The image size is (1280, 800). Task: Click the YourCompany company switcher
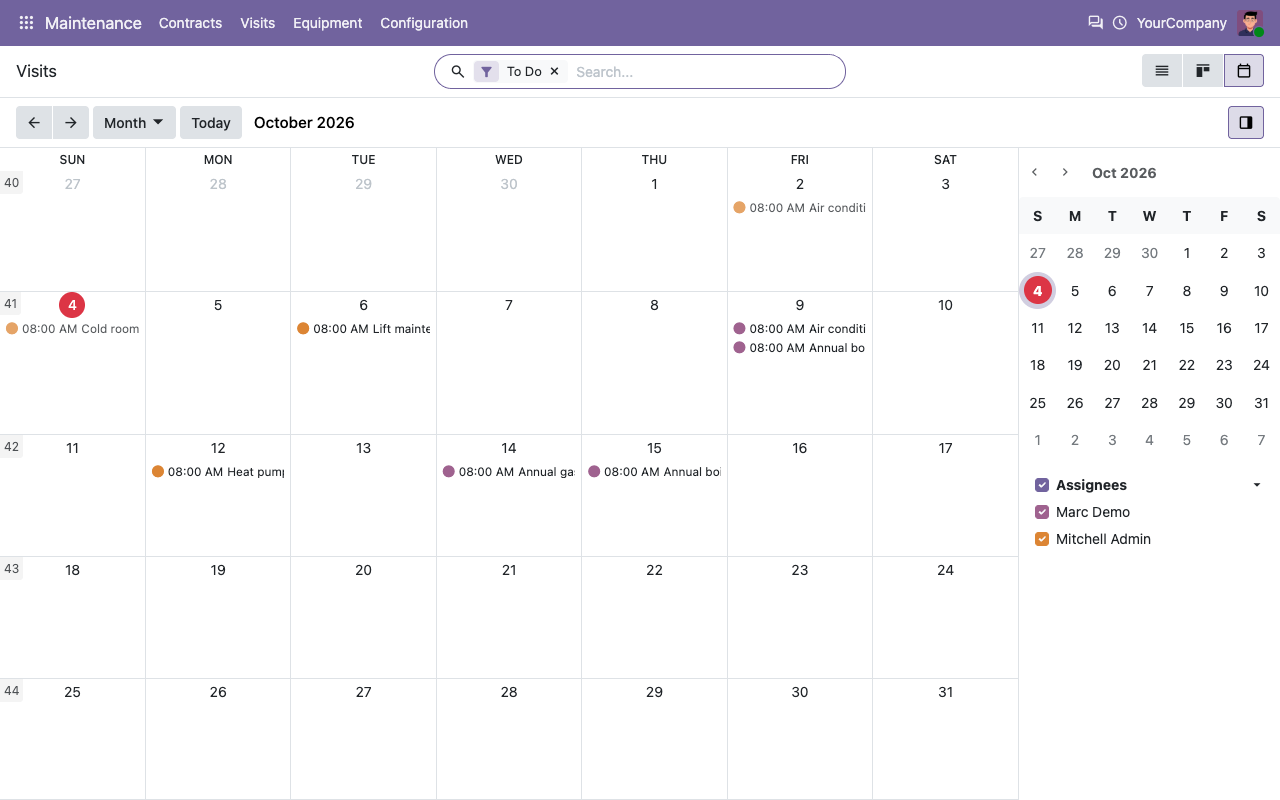point(1182,23)
